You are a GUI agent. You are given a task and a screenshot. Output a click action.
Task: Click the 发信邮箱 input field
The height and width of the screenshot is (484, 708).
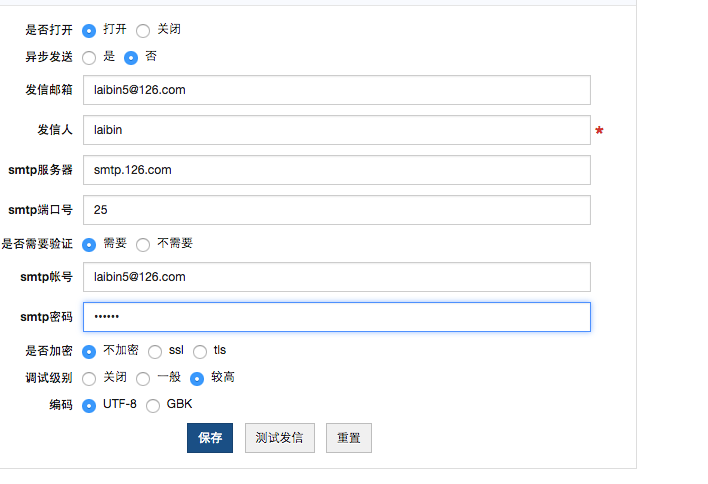336,90
